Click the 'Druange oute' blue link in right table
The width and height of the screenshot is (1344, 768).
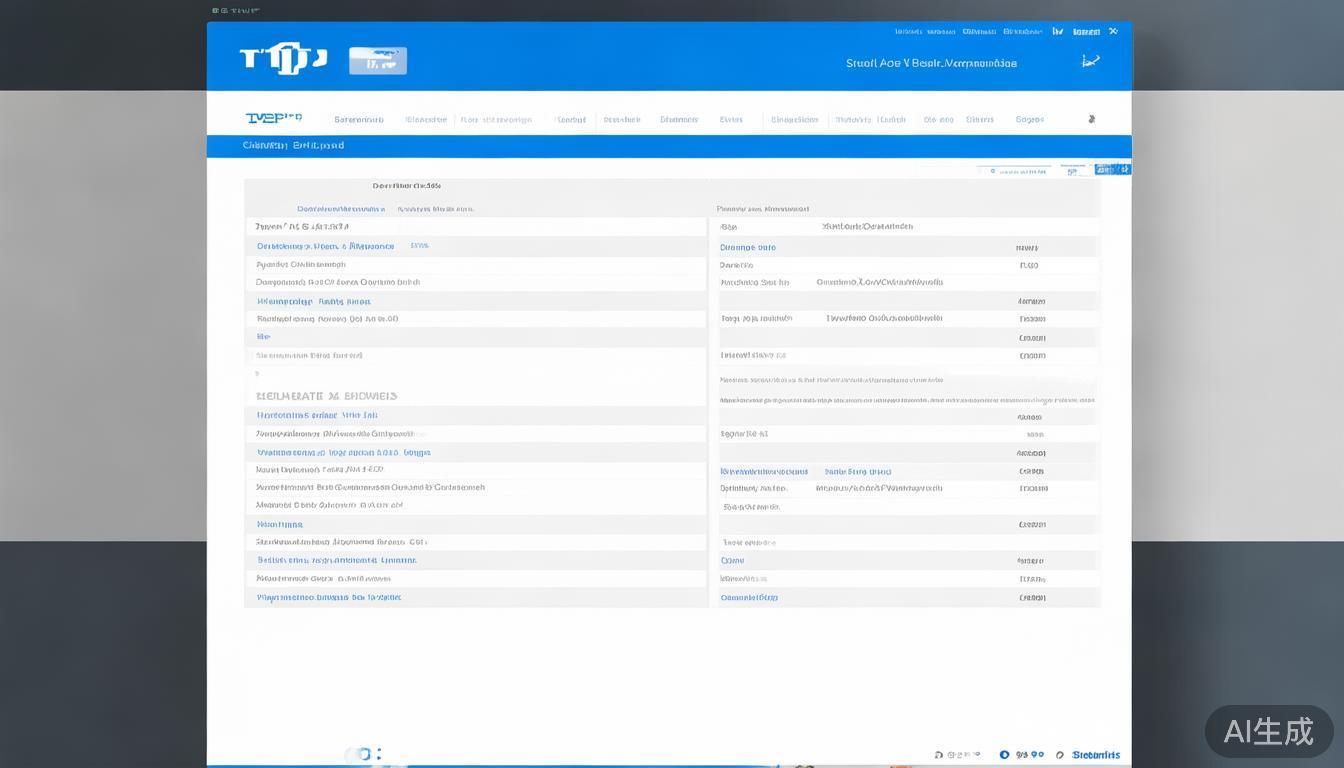click(747, 247)
